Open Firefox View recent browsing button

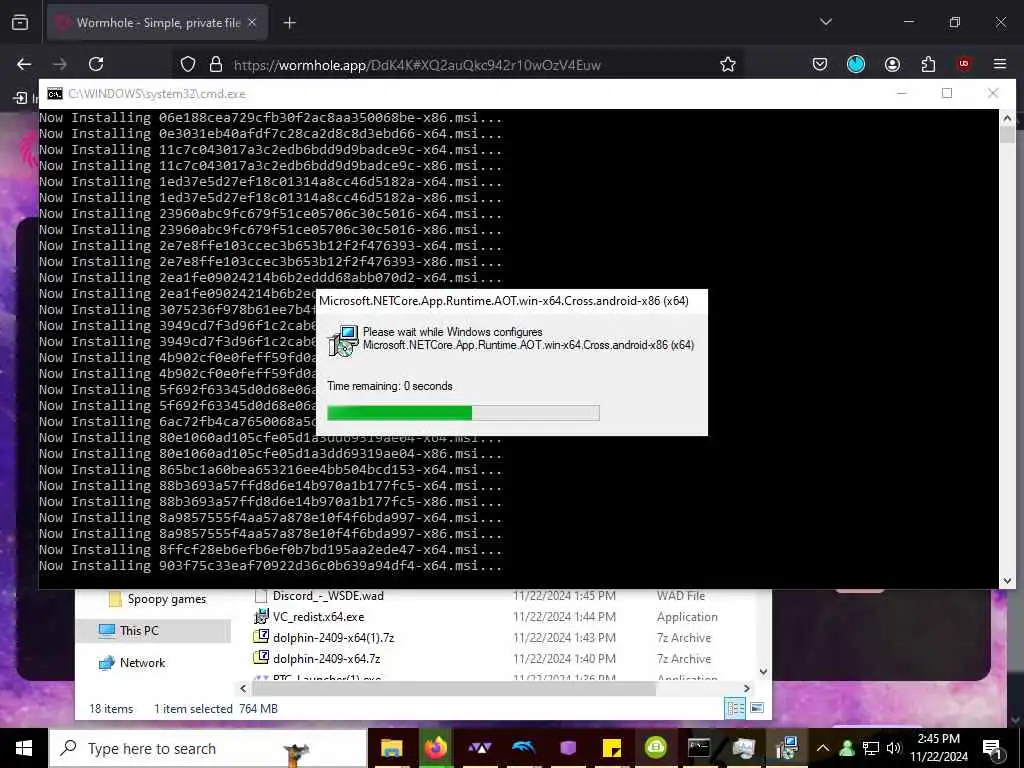20,23
